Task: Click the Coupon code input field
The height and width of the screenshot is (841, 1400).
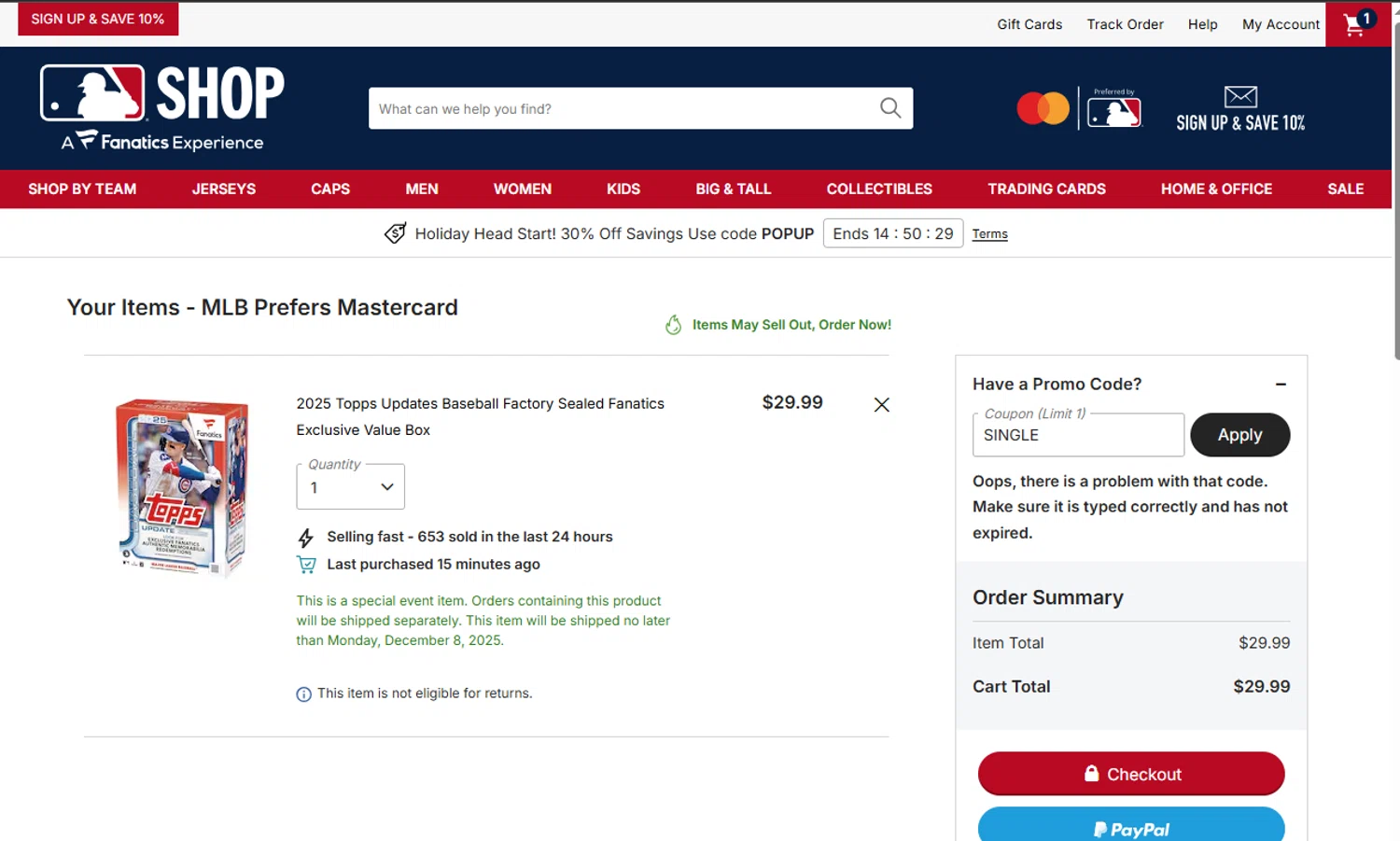Action: click(1078, 435)
